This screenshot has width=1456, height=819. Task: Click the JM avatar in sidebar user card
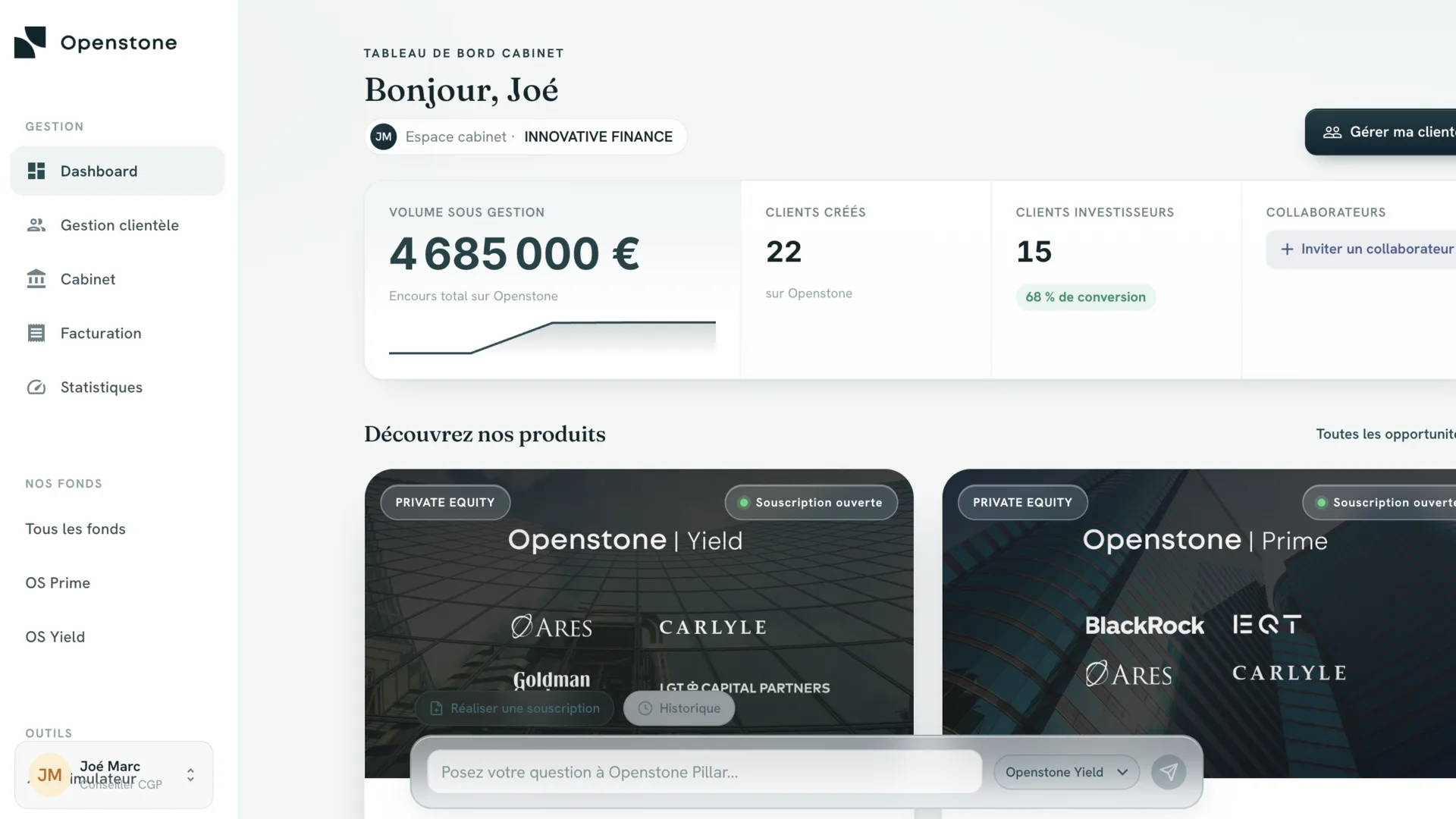(x=50, y=775)
